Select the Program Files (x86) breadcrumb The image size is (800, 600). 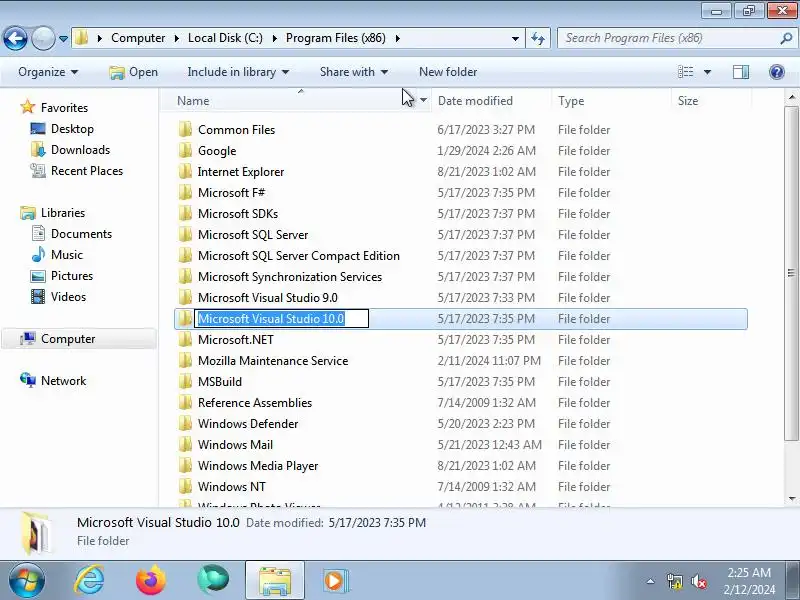[336, 38]
